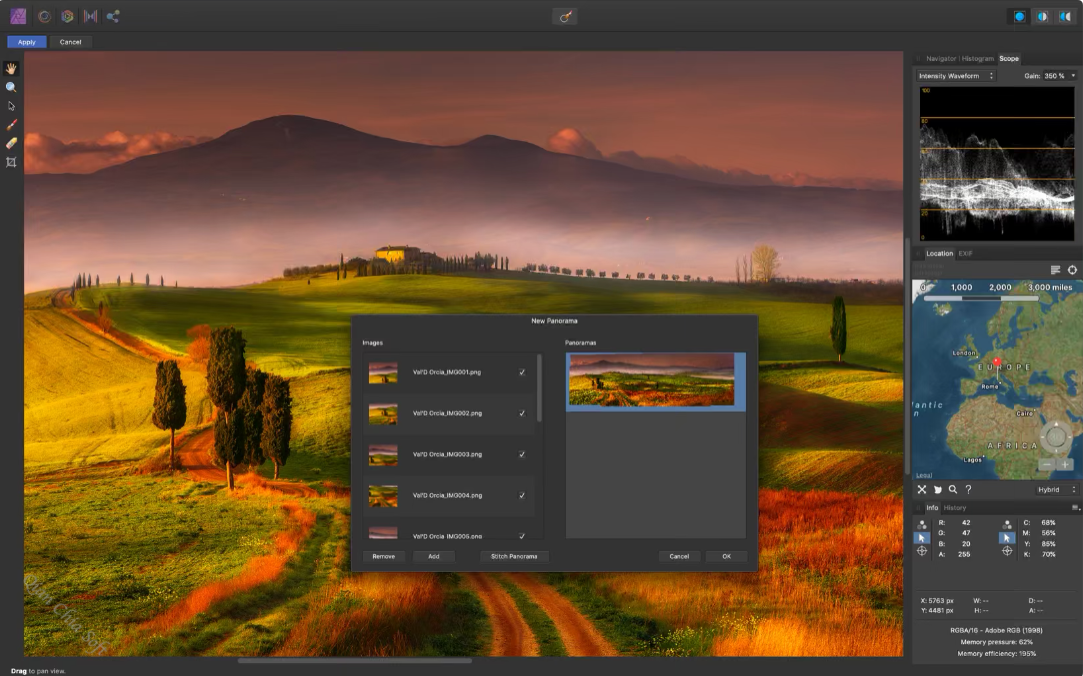Click the blue Apply button
This screenshot has width=1083, height=676.
pyautogui.click(x=27, y=42)
